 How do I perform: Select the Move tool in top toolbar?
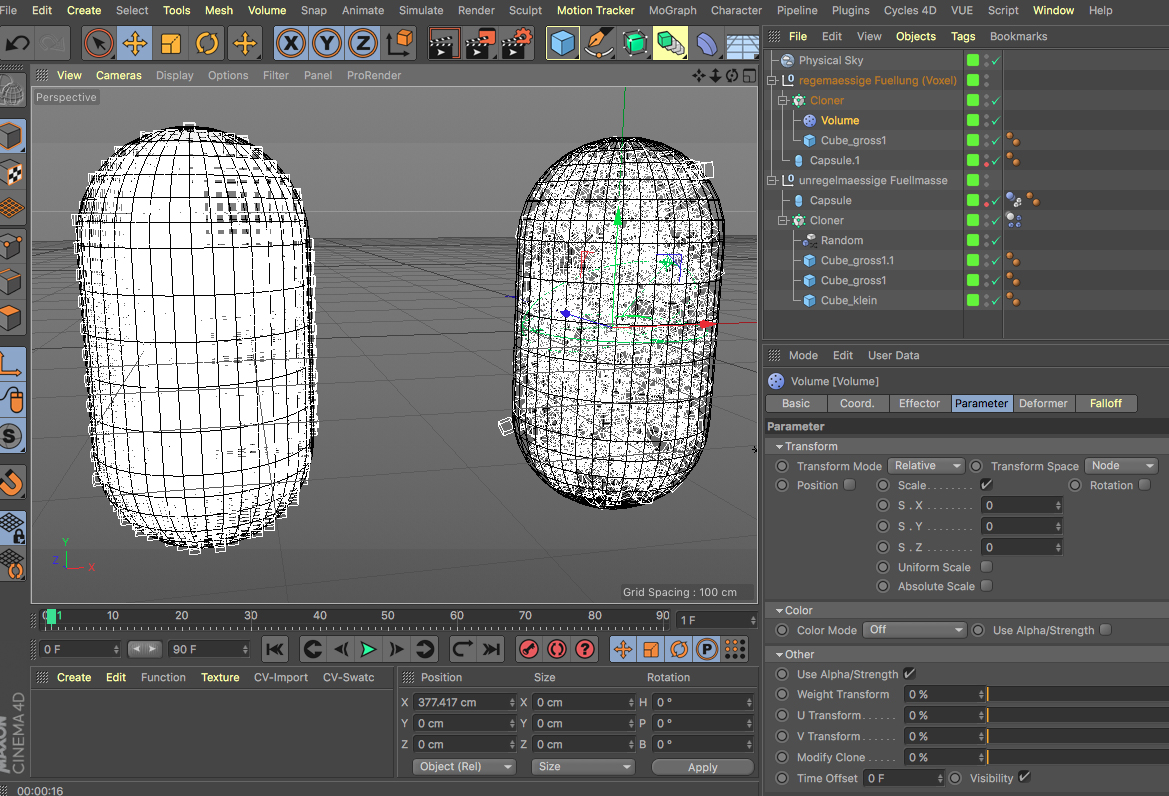(135, 43)
